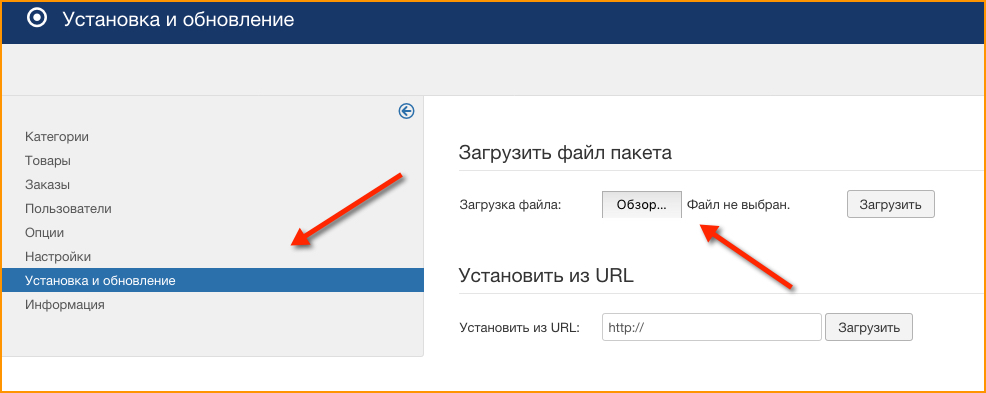The image size is (986, 393).
Task: Click Загрузить next to the URL field
Action: (868, 328)
